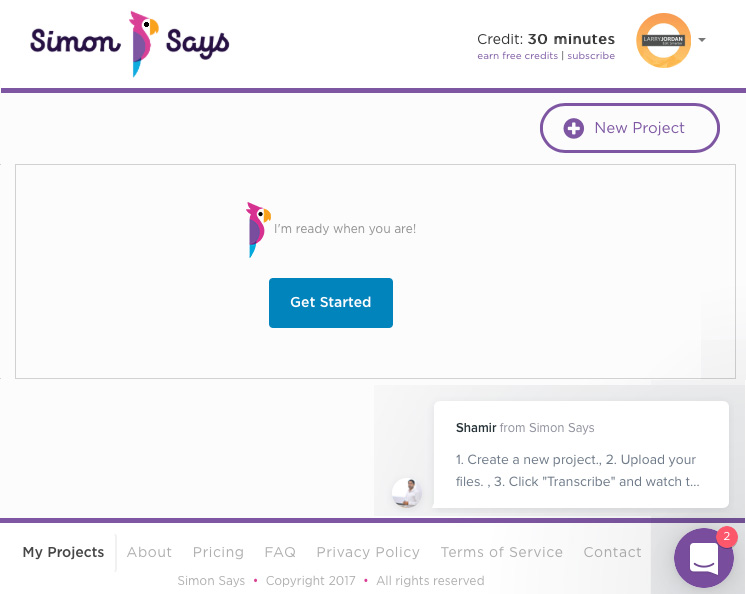This screenshot has width=746, height=594.
Task: Go to the Pricing page
Action: tap(218, 552)
